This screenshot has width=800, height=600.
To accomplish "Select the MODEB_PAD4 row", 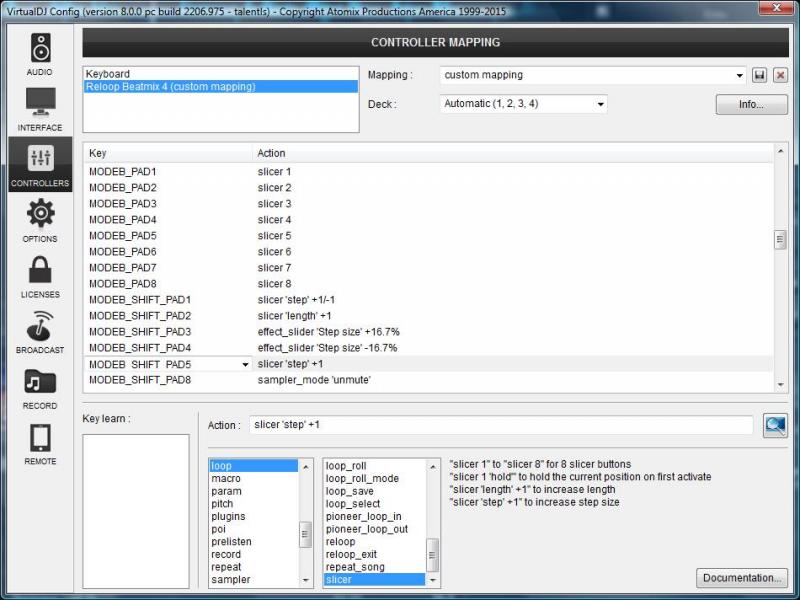I will coord(429,220).
